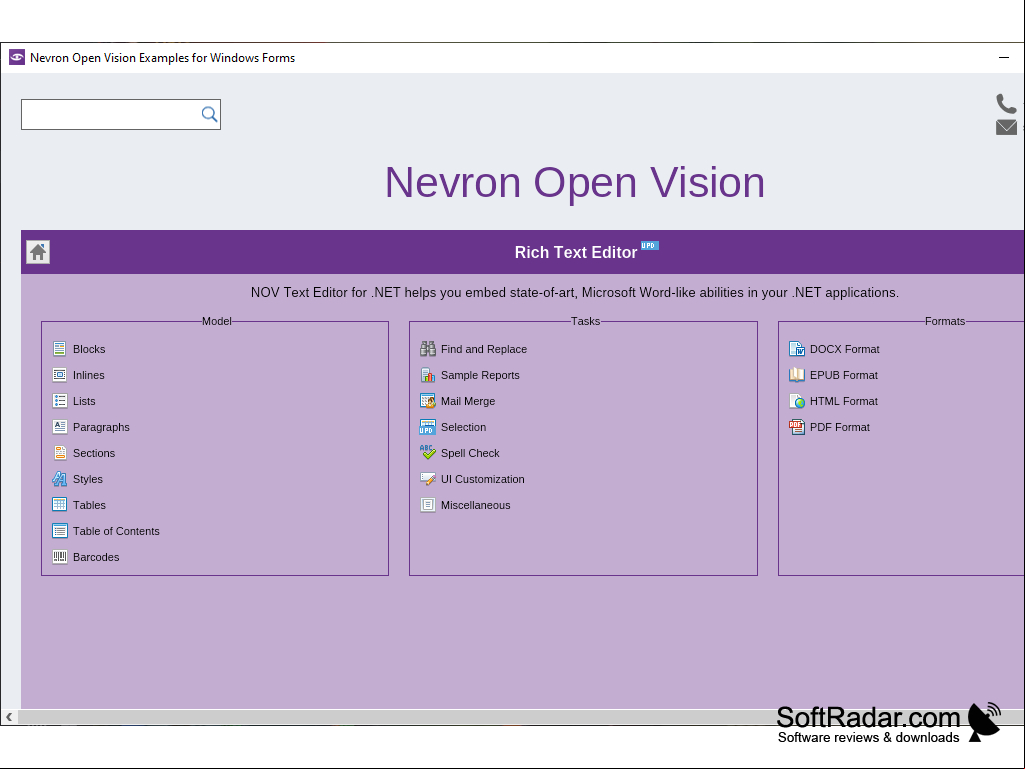The width and height of the screenshot is (1025, 769).
Task: Click the phone contact icon
Action: pyautogui.click(x=1006, y=103)
